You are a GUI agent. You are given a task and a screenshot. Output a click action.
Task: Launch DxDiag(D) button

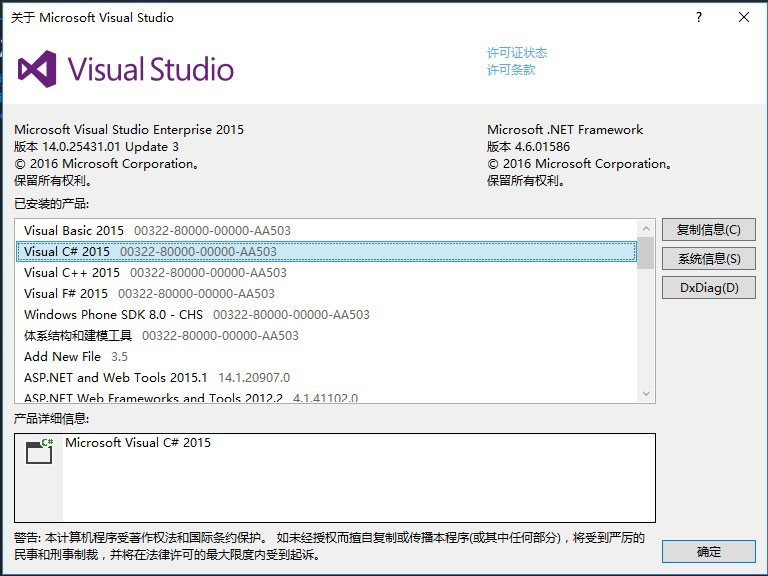[709, 288]
